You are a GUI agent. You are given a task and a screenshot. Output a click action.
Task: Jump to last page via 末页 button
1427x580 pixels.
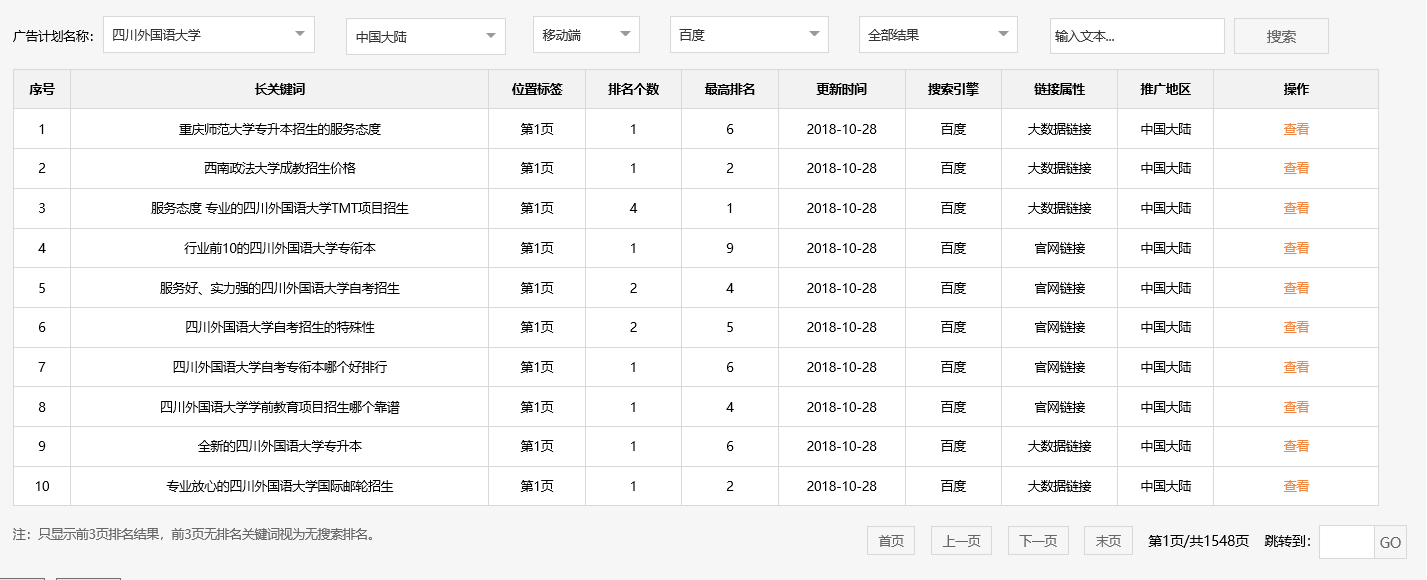click(1108, 540)
